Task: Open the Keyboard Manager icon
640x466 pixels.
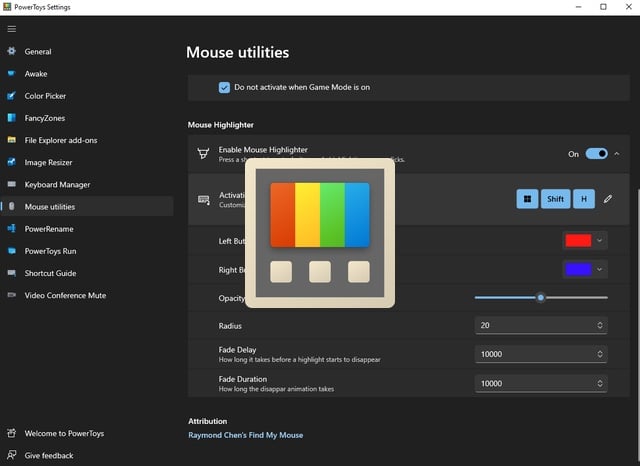Action: (x=11, y=185)
